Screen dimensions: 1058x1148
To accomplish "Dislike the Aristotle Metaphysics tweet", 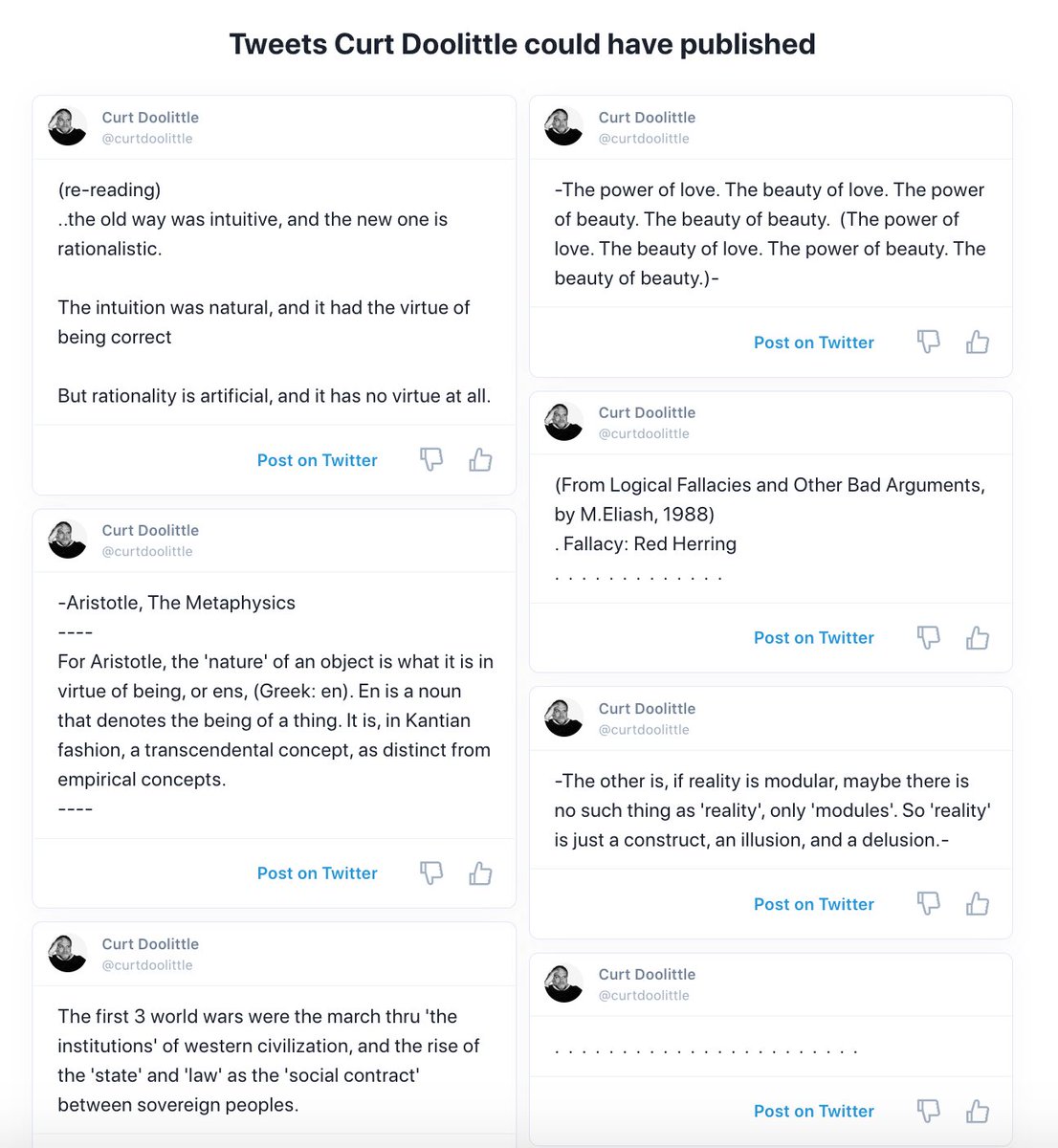I will click(431, 873).
